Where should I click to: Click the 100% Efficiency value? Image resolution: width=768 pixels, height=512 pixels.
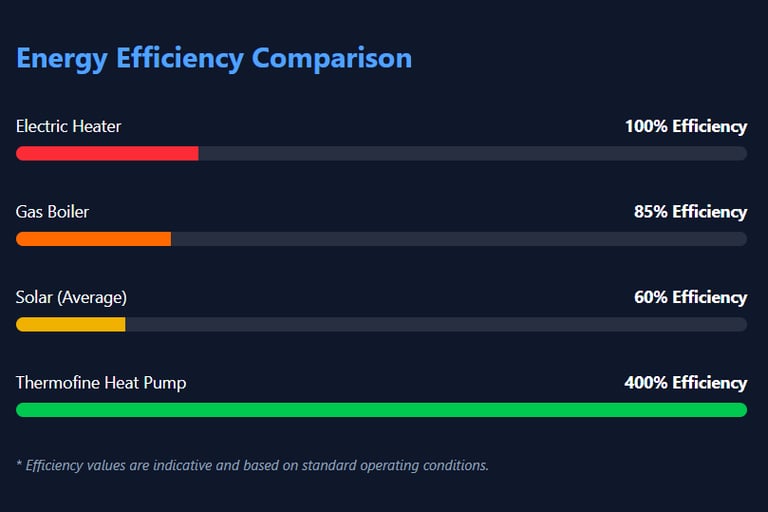click(x=685, y=126)
